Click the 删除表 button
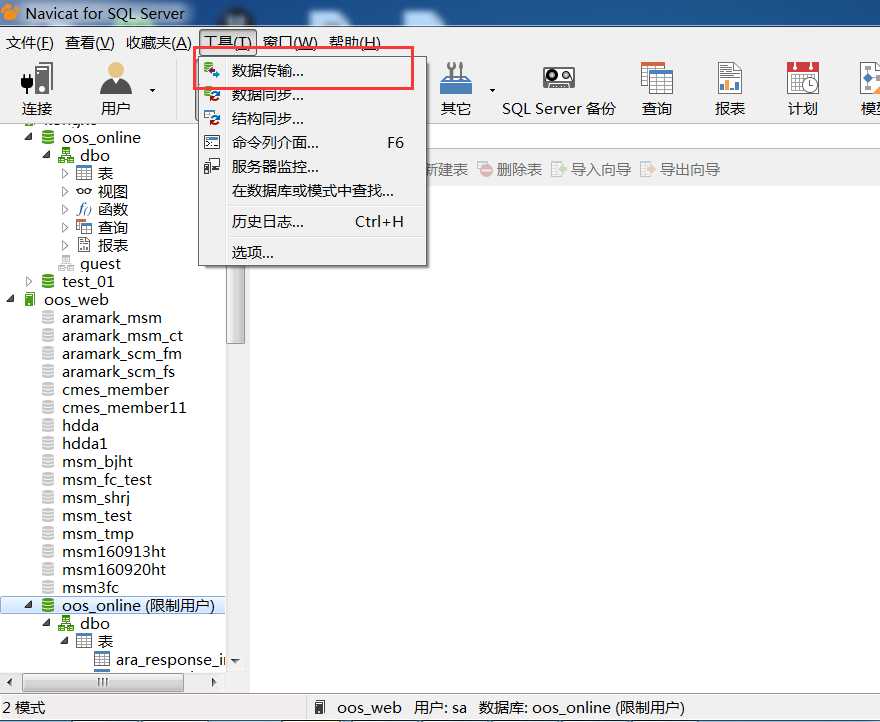 tap(510, 169)
